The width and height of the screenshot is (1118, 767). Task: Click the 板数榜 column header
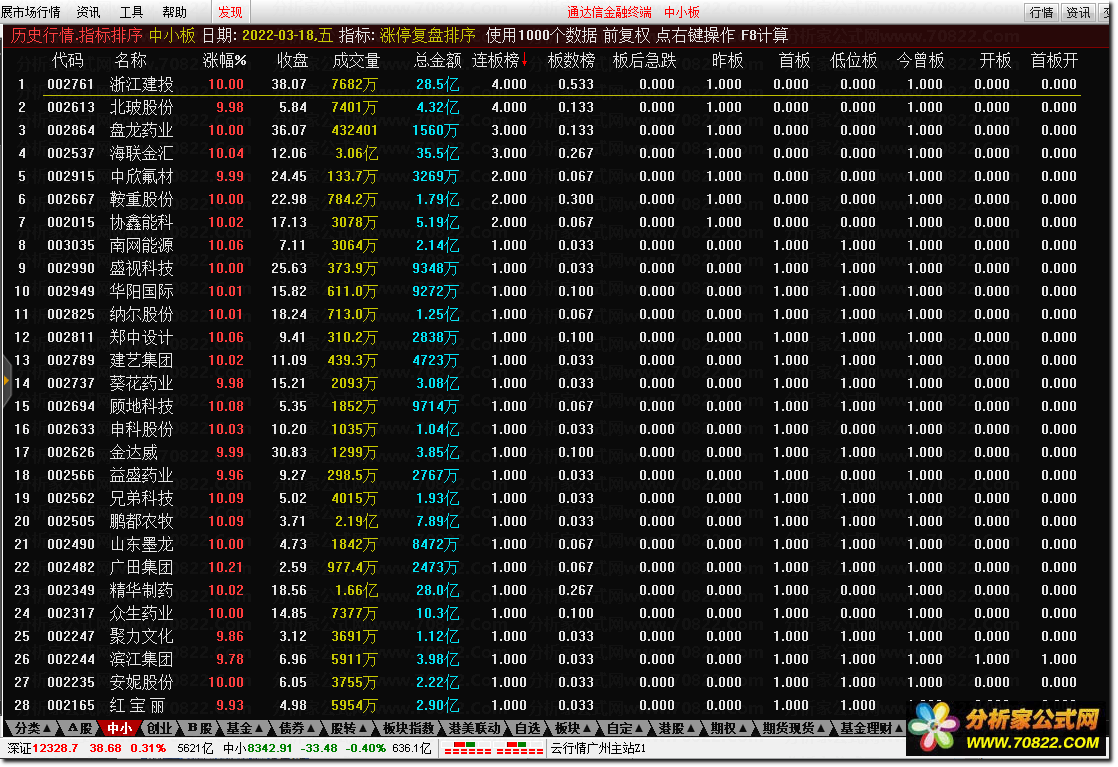(571, 61)
